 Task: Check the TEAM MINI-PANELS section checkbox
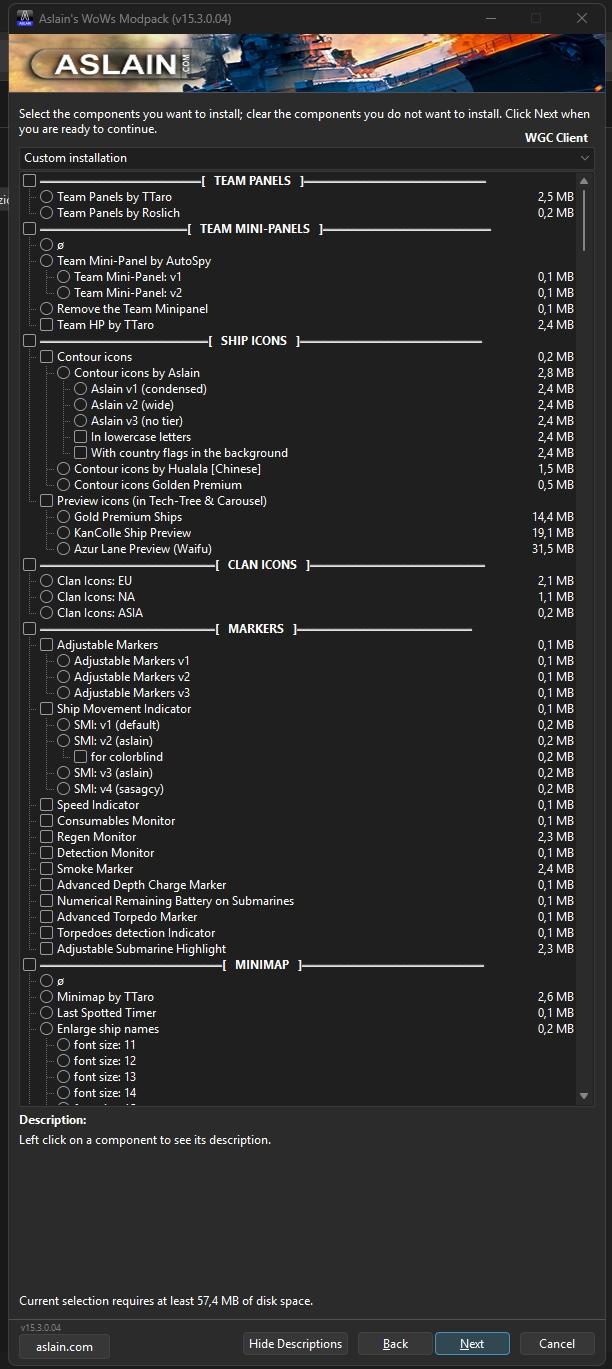pos(29,229)
